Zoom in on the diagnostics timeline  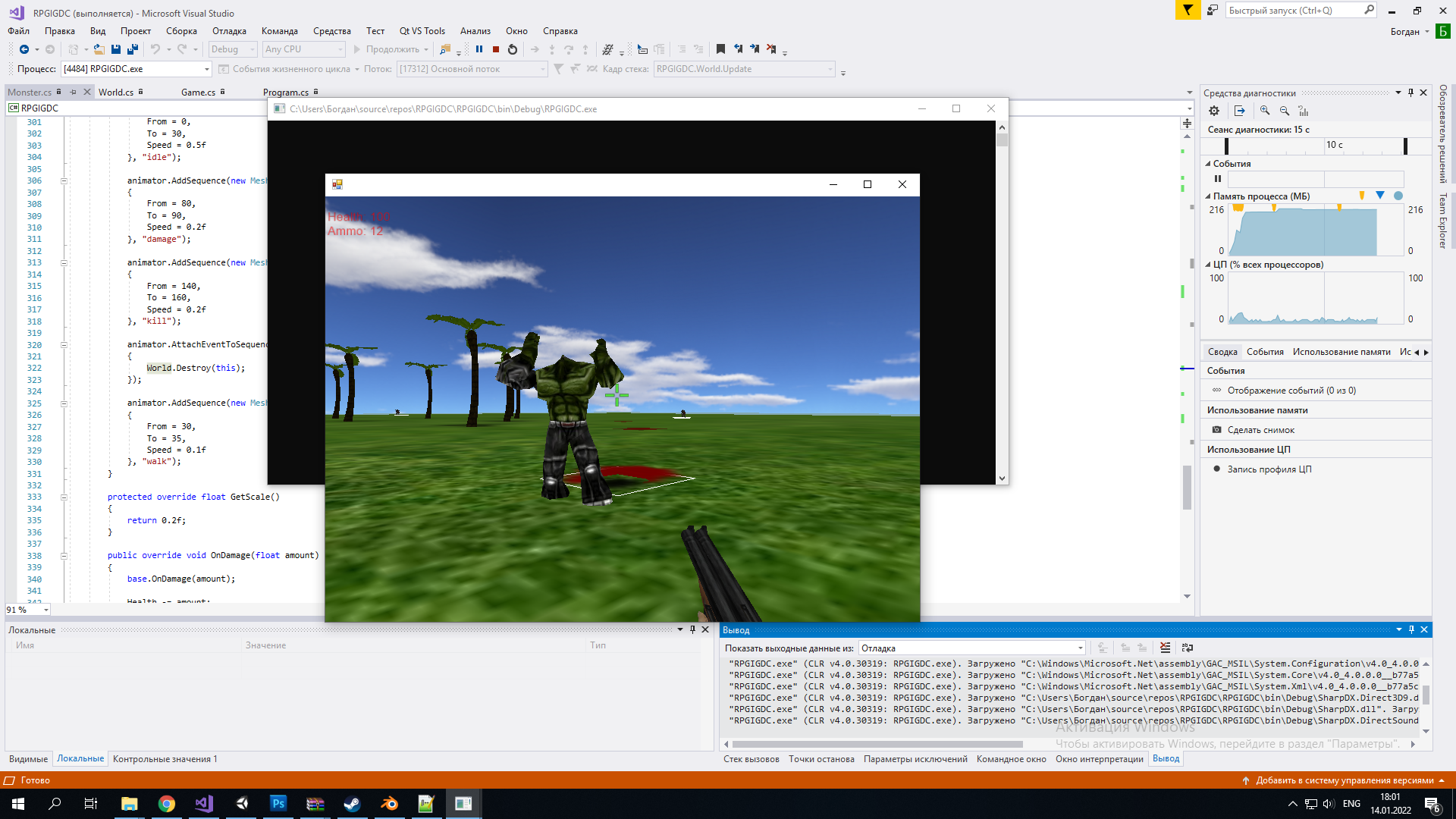(1265, 111)
